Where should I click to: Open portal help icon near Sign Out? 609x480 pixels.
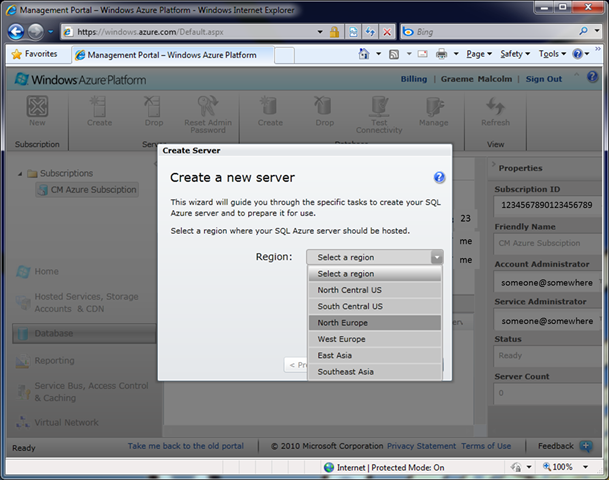pyautogui.click(x=592, y=77)
